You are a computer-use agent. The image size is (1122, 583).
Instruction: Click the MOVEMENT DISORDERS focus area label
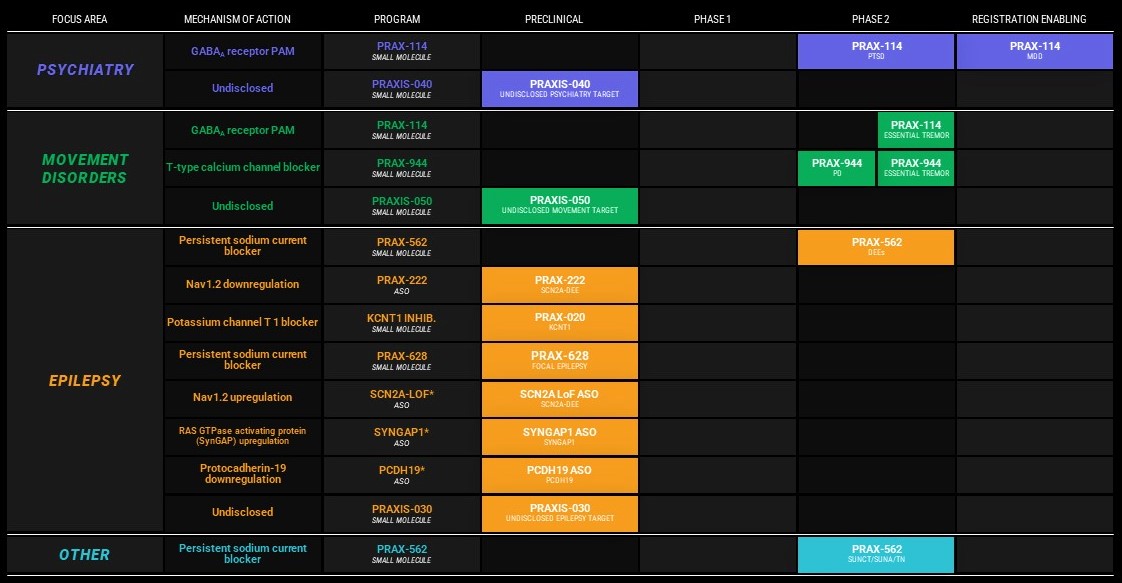tap(85, 168)
